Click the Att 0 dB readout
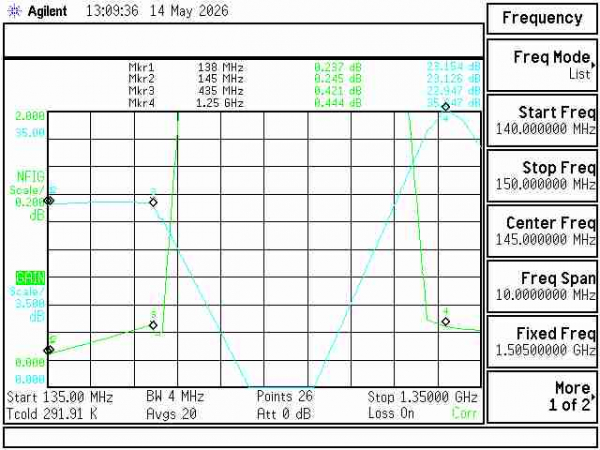The image size is (600, 450). pos(284,414)
